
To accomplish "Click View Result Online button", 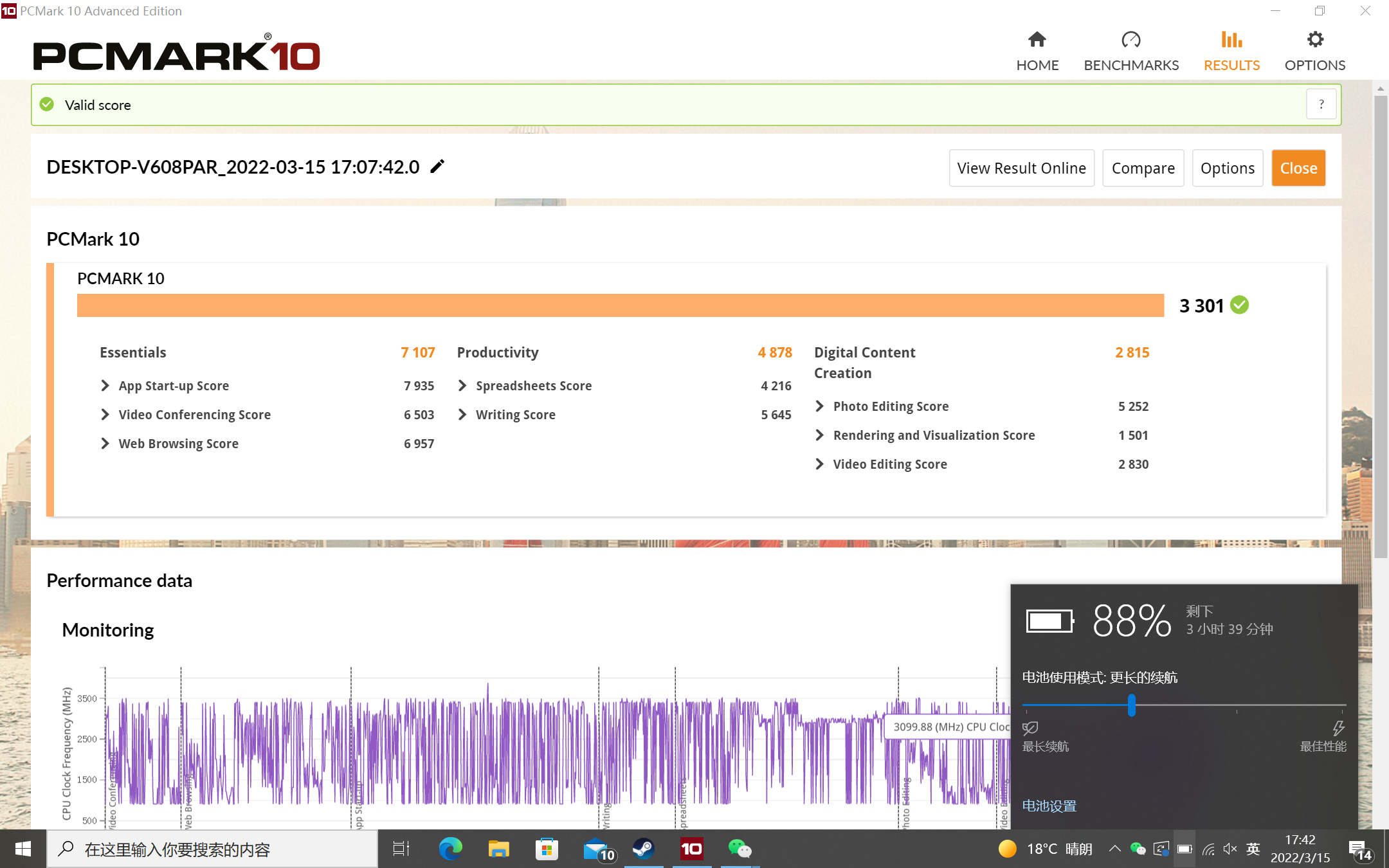I will click(x=1021, y=168).
